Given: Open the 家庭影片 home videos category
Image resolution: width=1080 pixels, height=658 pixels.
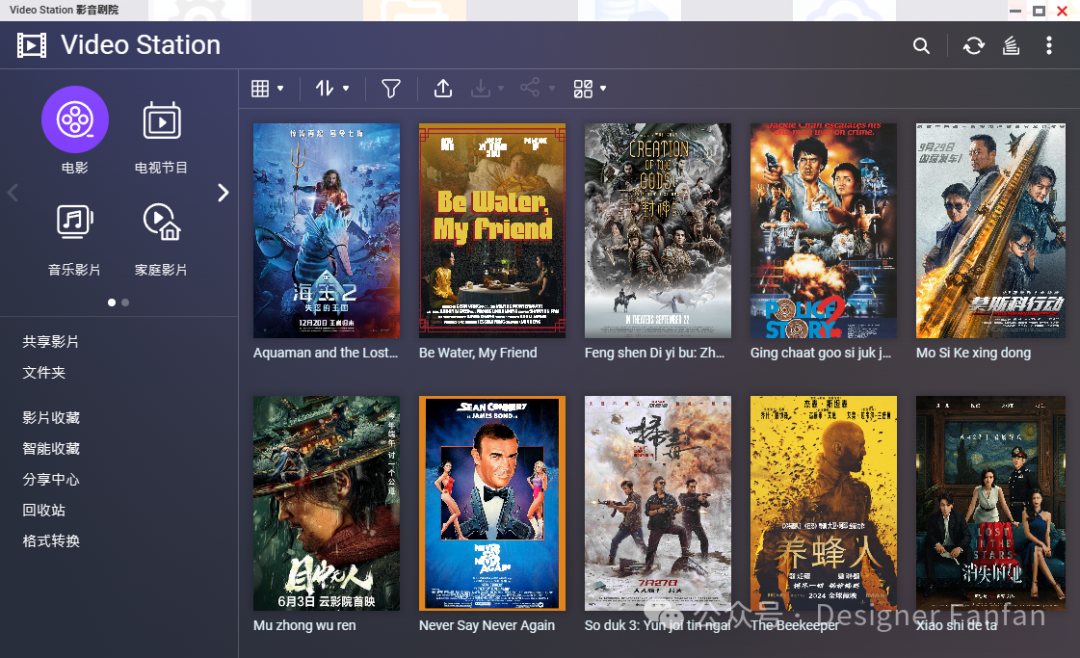Looking at the screenshot, I should coord(161,222).
